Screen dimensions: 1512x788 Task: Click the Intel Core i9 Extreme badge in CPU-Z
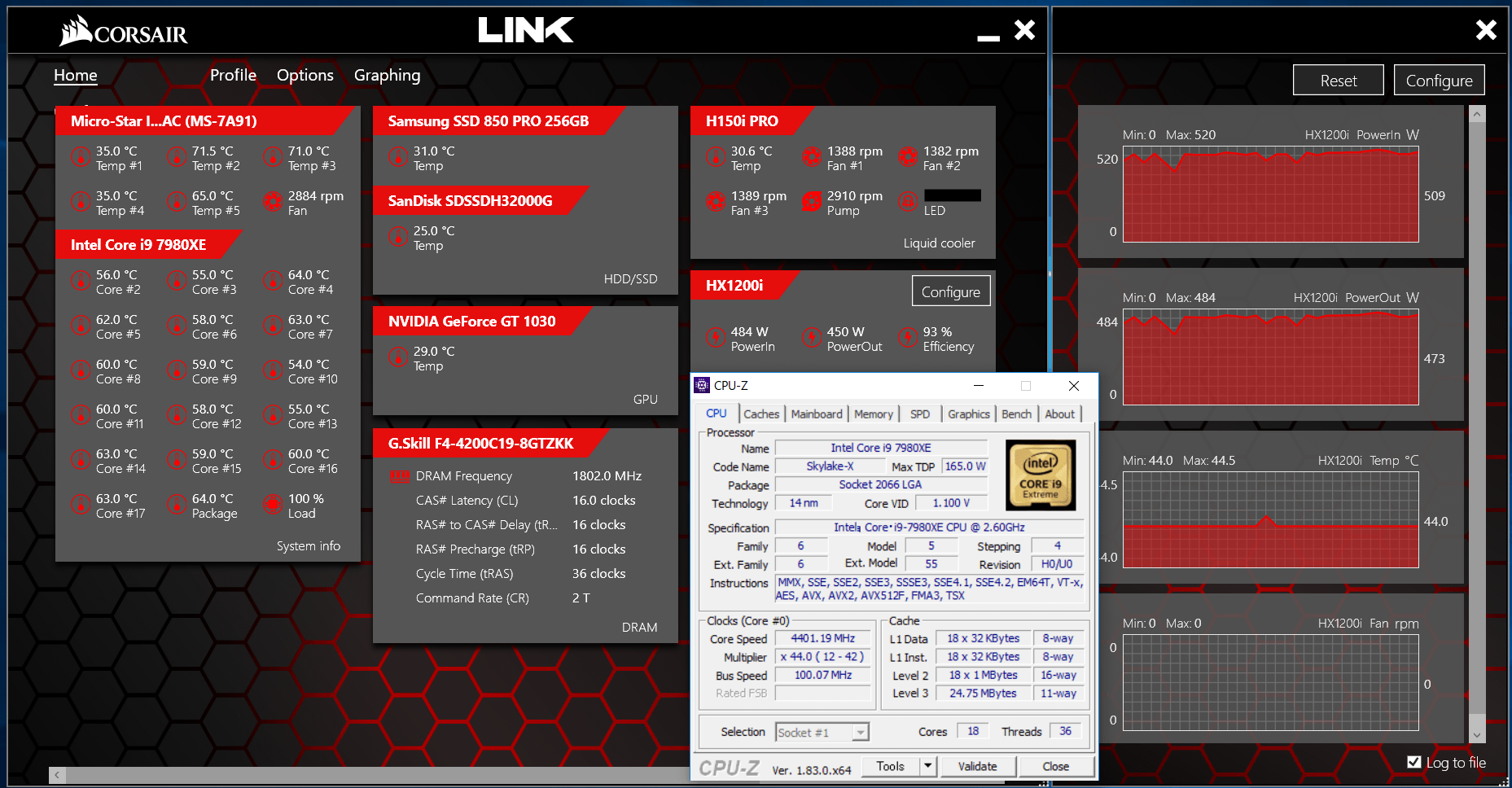(x=1041, y=475)
